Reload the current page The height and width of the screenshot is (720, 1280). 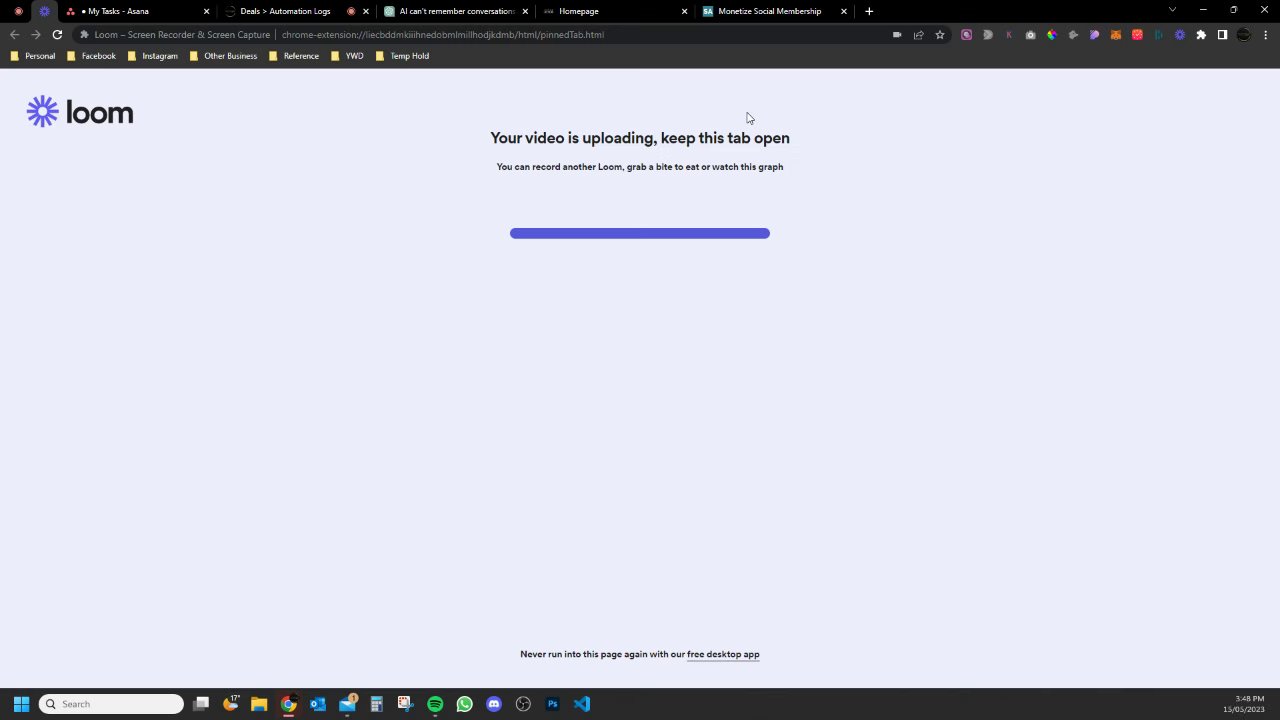point(57,34)
